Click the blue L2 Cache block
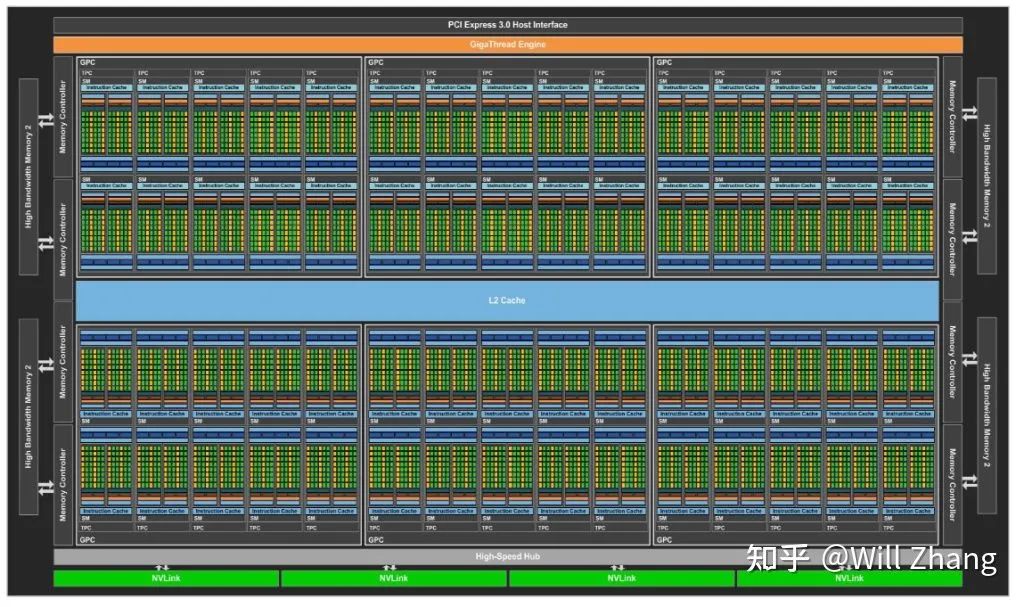 pyautogui.click(x=507, y=300)
